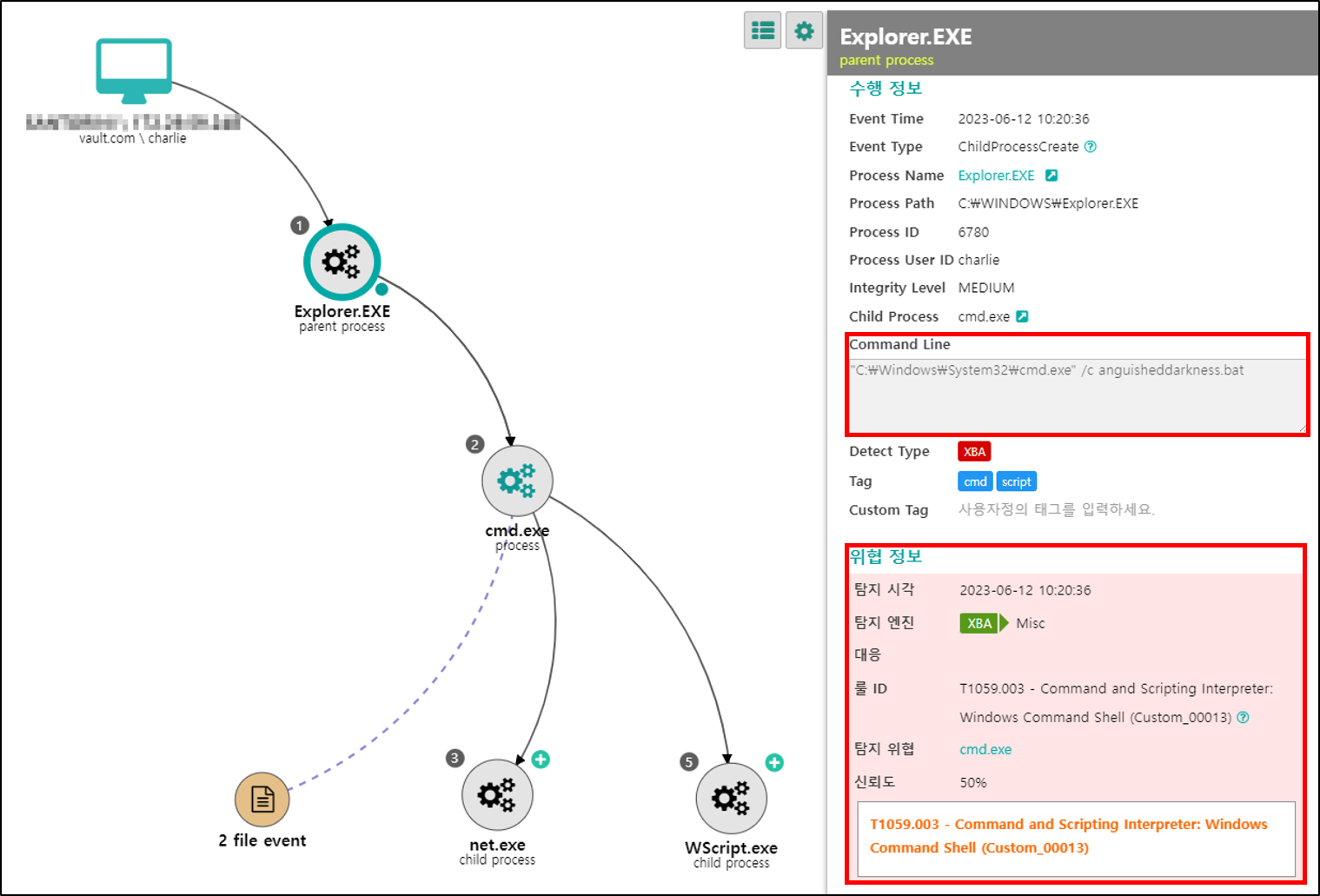Screen dimensions: 1320x896
Task: Open the Explorer.EXE process name link
Action: 996,176
